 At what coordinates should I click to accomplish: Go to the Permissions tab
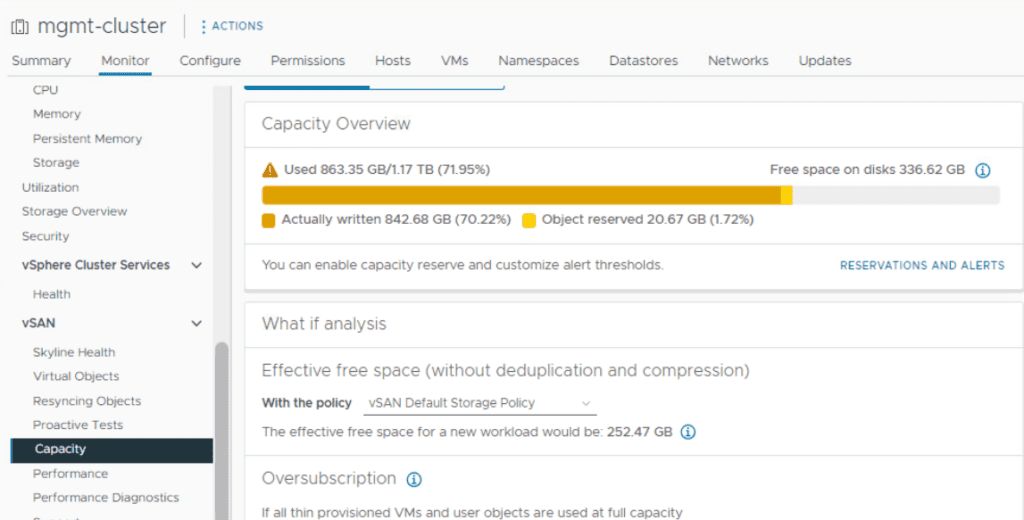click(308, 61)
